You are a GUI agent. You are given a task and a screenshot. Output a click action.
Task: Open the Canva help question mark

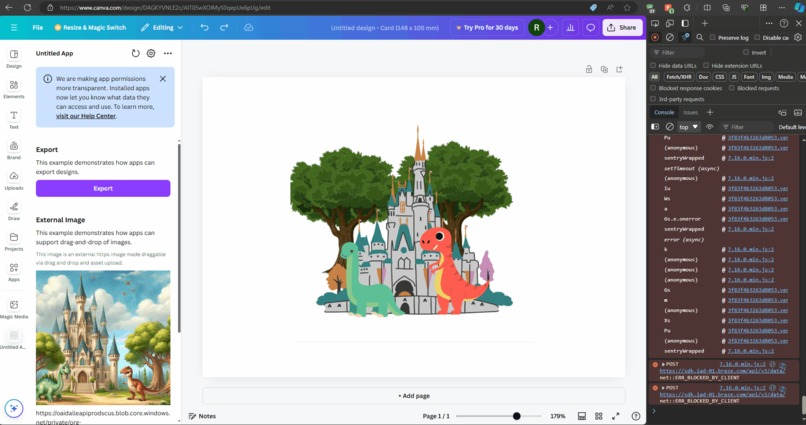(636, 416)
